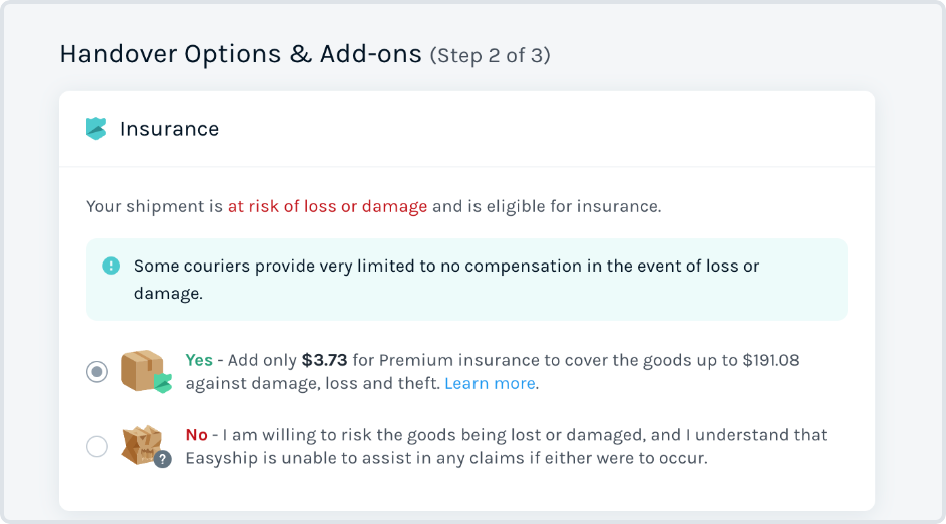Click the red at risk of loss text
This screenshot has height=524, width=946.
[328, 206]
